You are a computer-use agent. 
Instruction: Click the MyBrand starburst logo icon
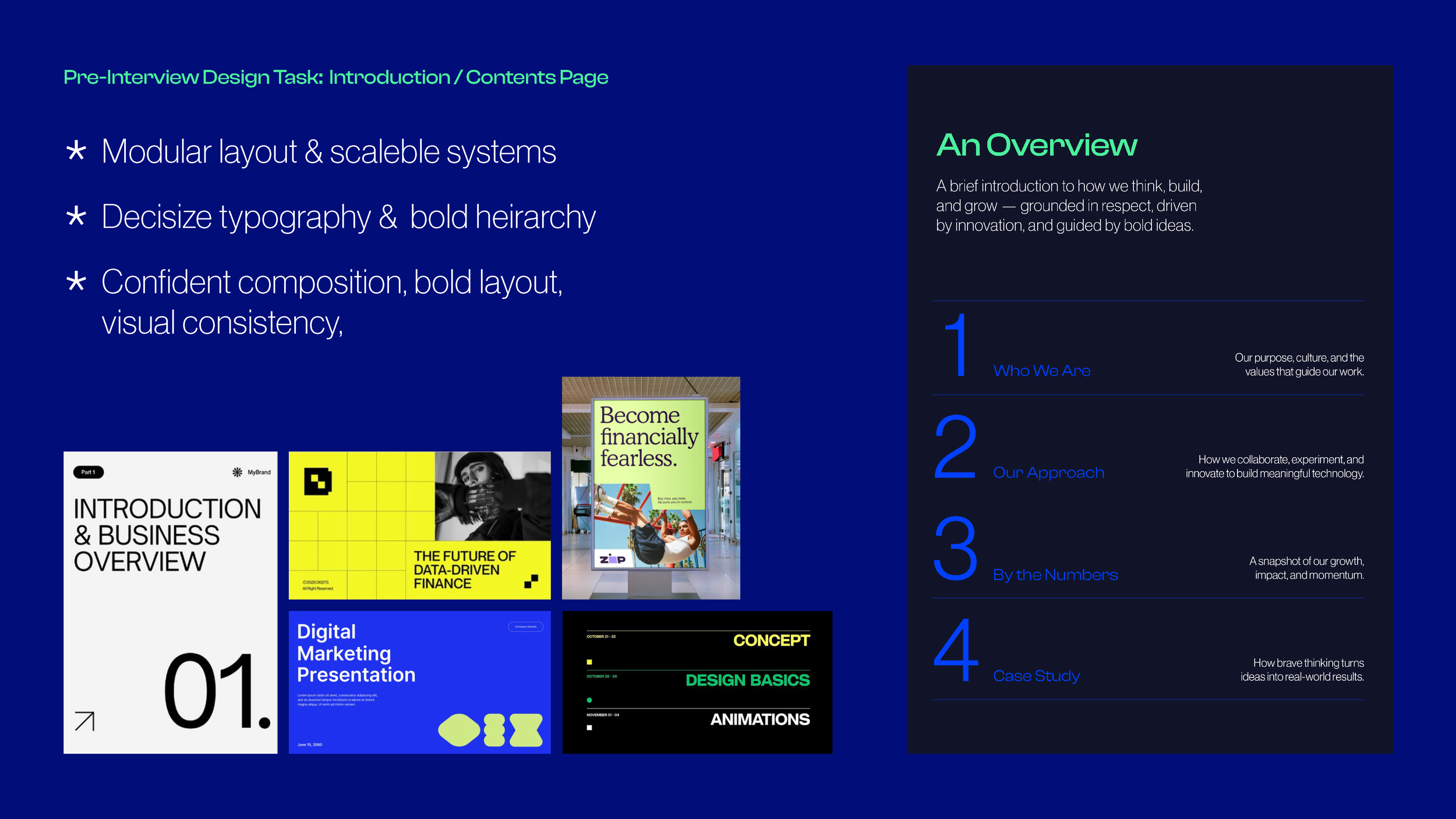237,472
